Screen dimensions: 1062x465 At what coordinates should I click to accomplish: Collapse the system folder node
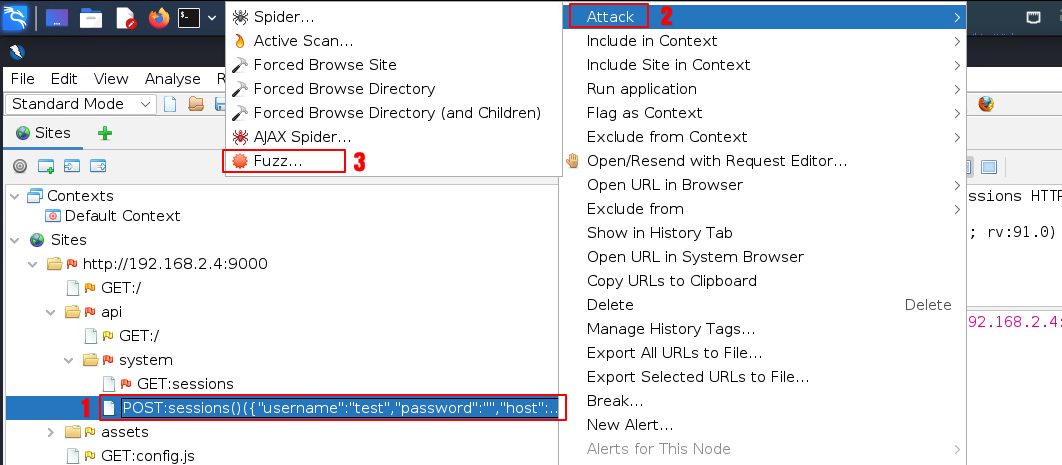[x=69, y=360]
